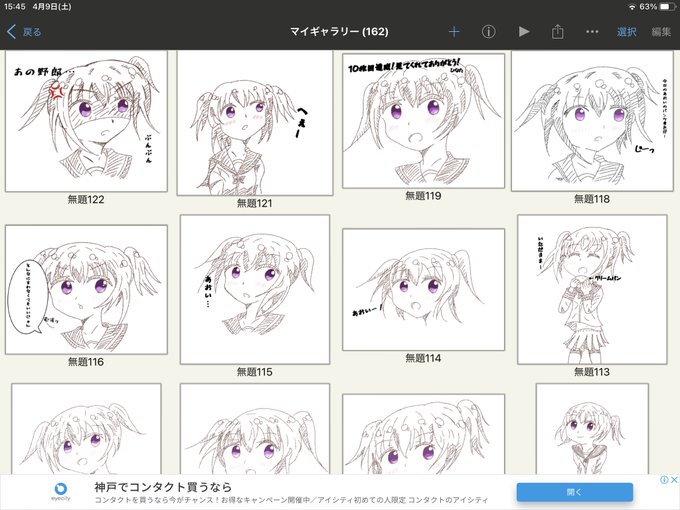Select the label text 無題122
Viewport: 680px width, 510px height.
point(86,199)
